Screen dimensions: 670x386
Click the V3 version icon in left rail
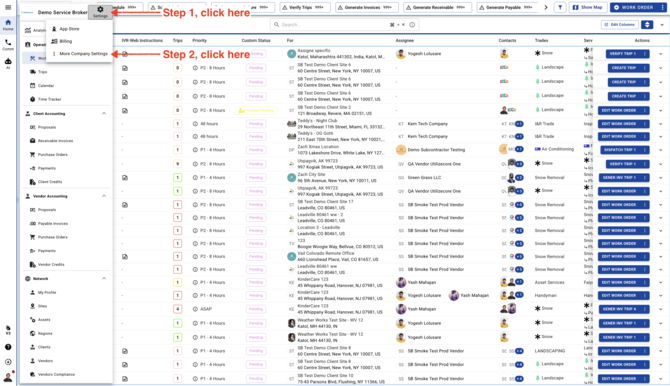point(8,330)
